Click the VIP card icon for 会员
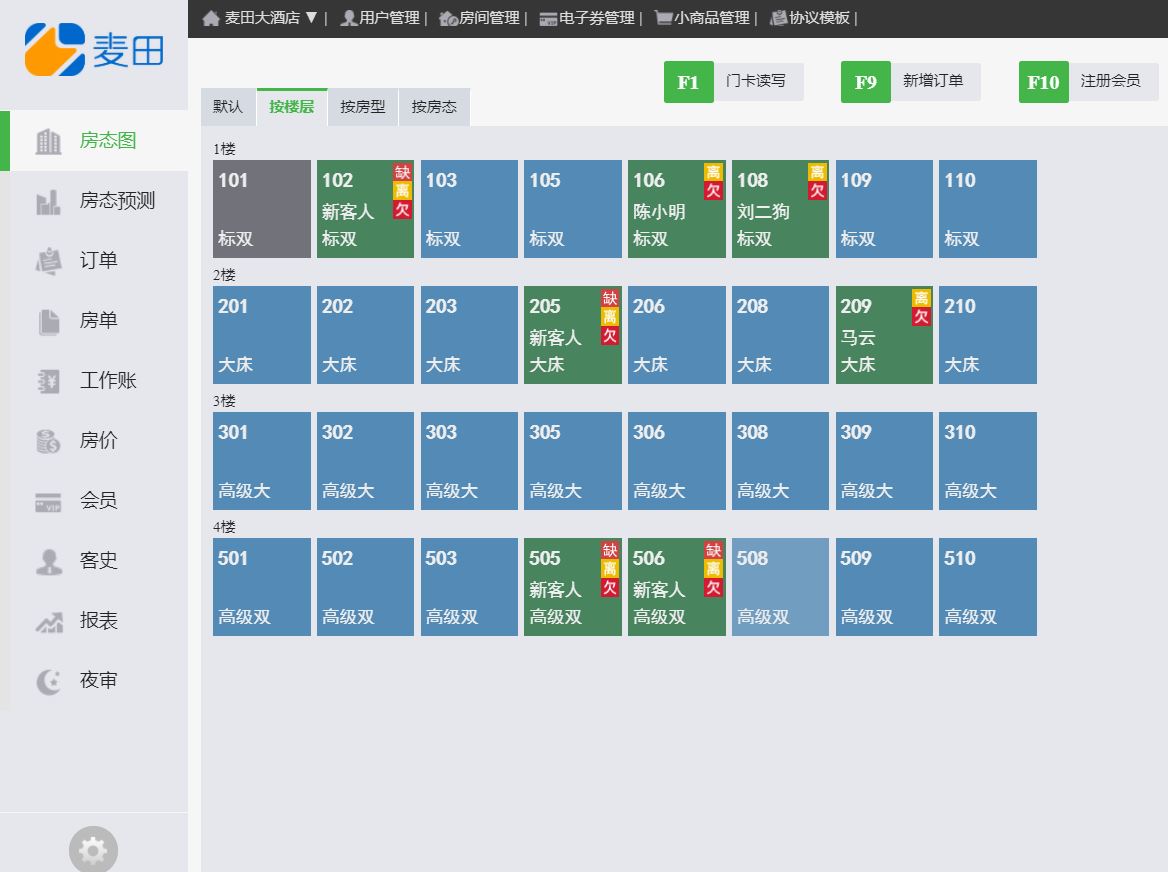1168x872 pixels. tap(48, 502)
